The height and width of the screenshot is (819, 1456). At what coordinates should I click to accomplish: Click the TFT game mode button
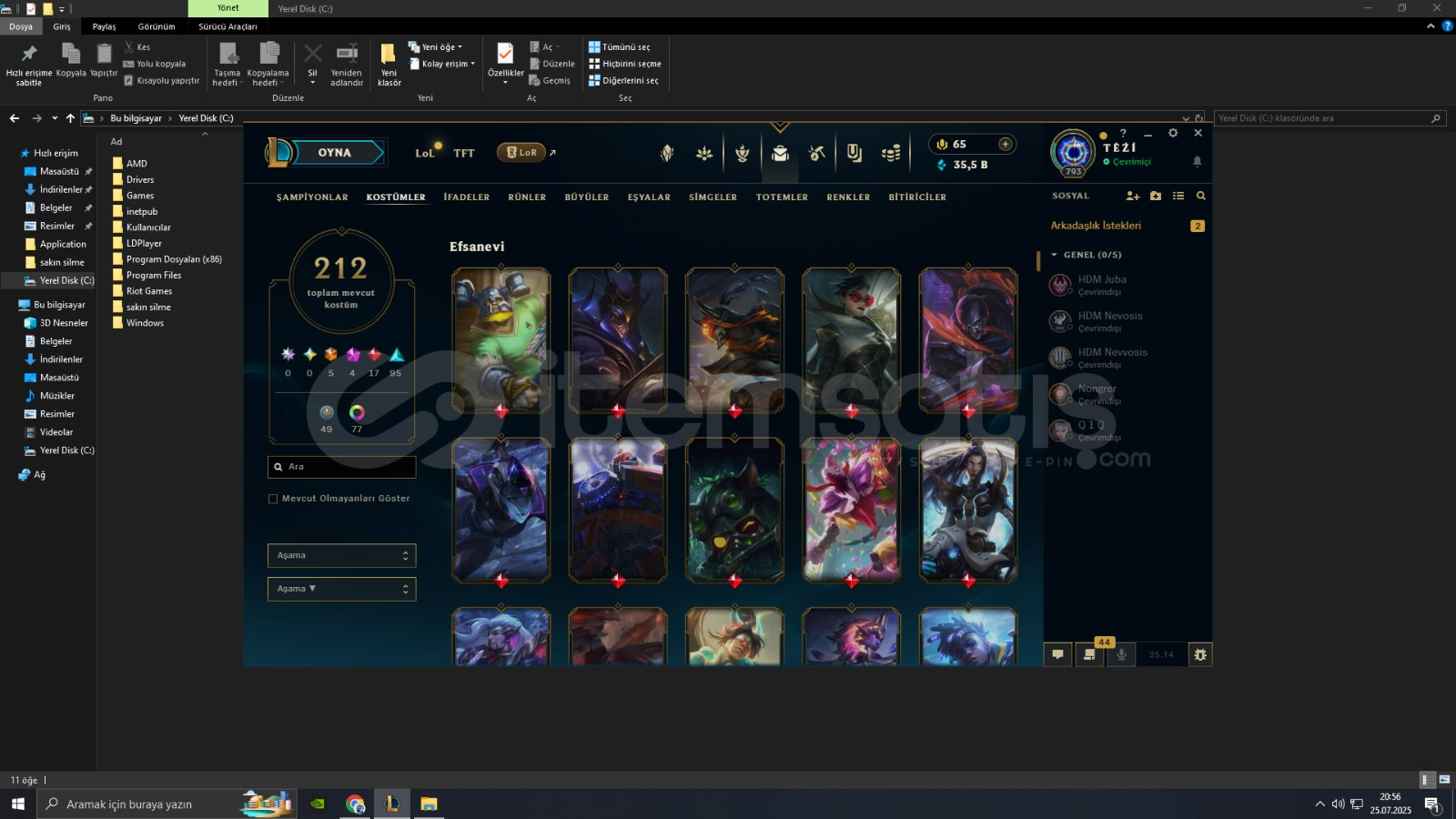(x=464, y=153)
